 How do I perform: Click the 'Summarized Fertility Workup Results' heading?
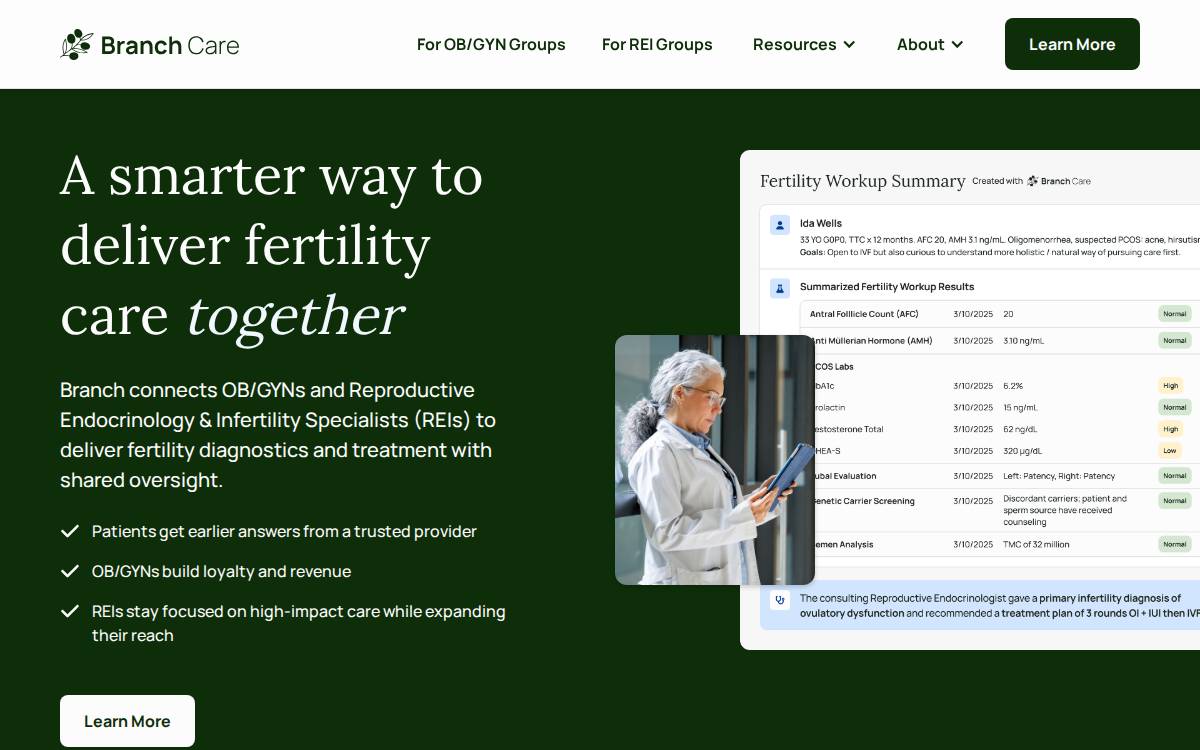887,287
